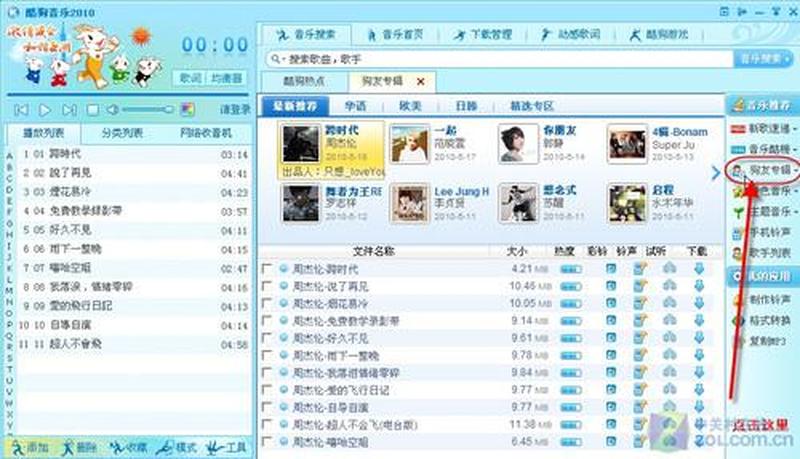The width and height of the screenshot is (800, 459).
Task: Open 歌手列表 singer list in the sidebar
Action: (x=762, y=253)
